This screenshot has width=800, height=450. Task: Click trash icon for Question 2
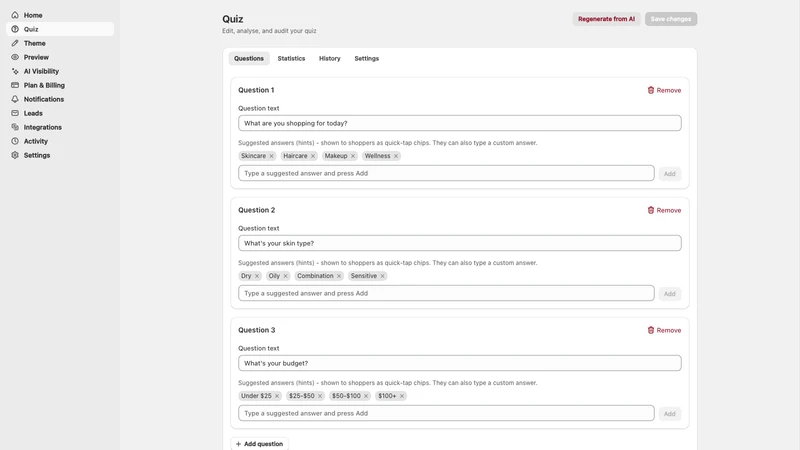tap(651, 210)
